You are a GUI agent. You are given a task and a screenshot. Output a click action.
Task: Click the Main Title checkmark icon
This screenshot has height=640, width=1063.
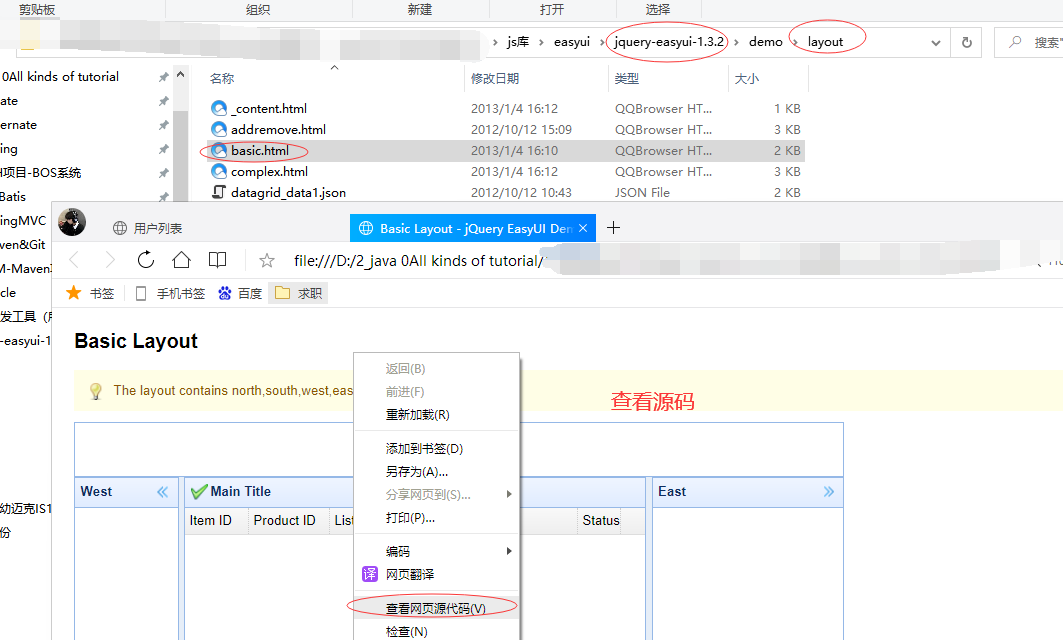tap(199, 492)
